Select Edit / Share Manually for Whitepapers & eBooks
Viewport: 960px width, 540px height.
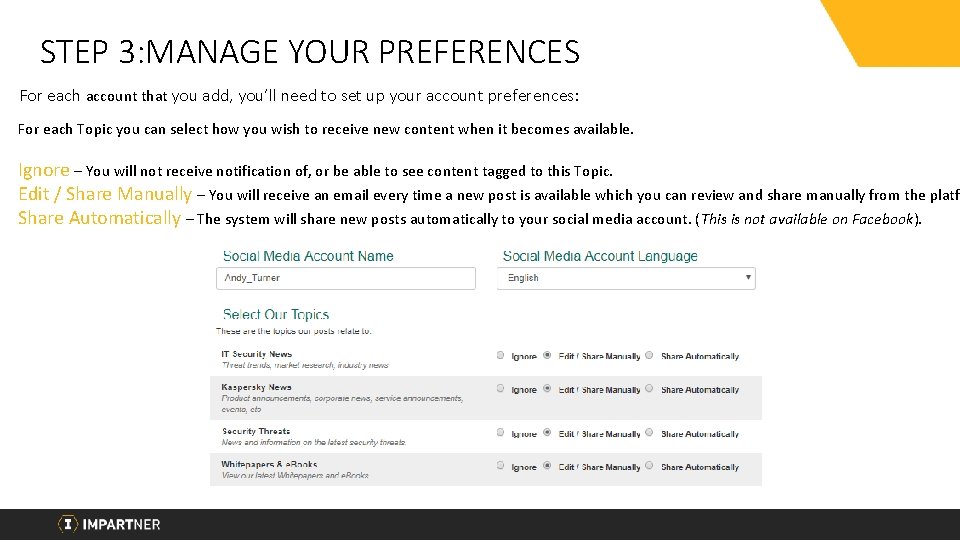coord(547,466)
